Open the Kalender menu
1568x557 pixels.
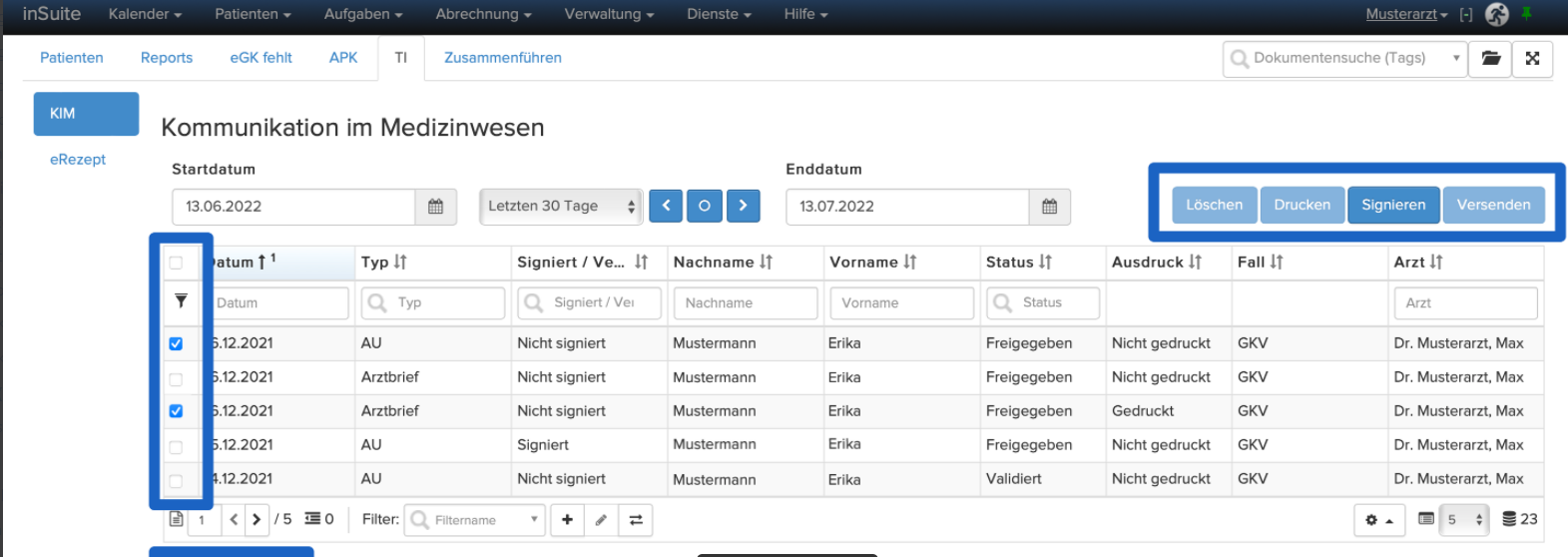click(145, 14)
